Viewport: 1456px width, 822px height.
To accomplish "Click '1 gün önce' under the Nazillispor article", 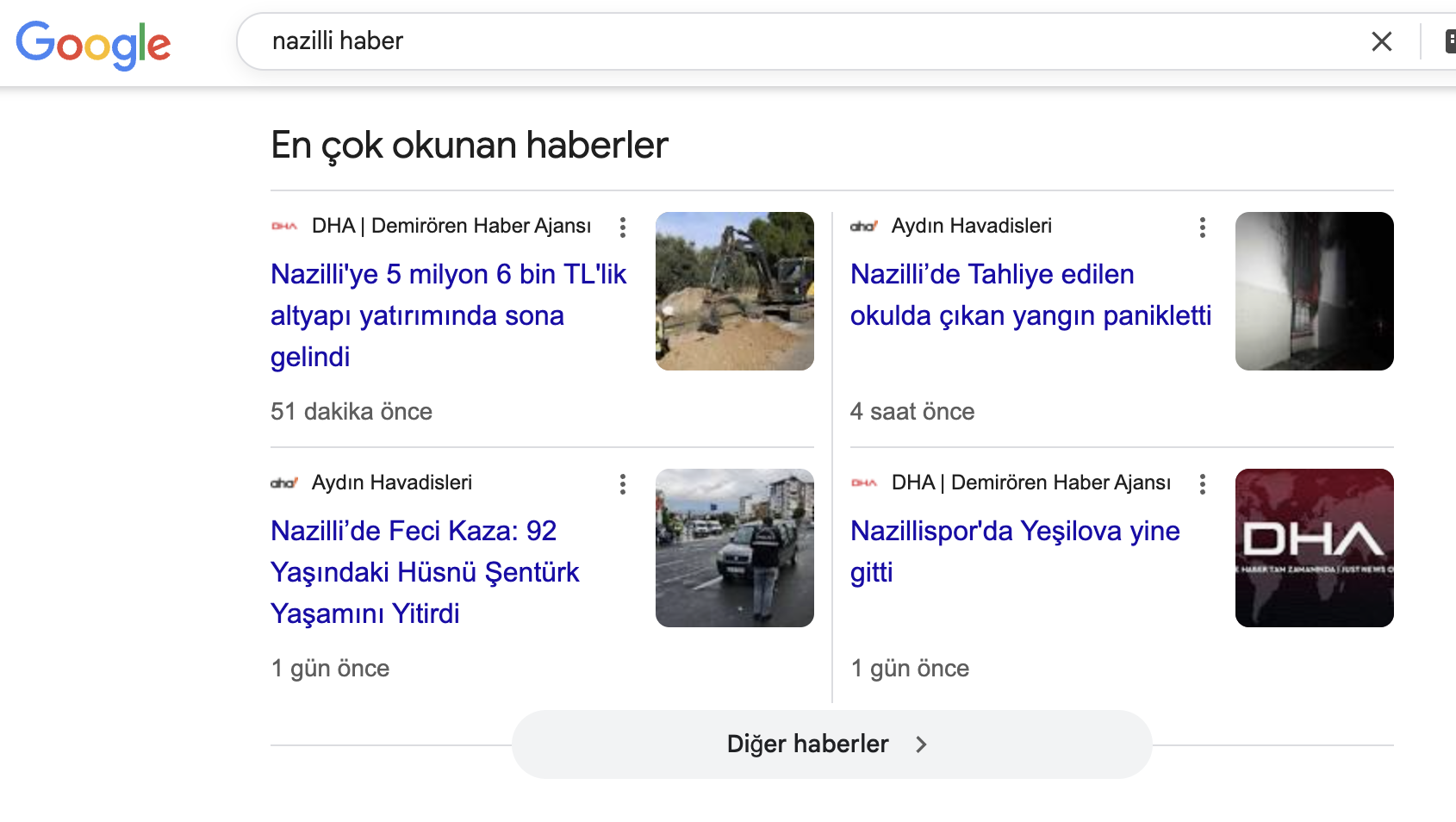I will (x=910, y=669).
